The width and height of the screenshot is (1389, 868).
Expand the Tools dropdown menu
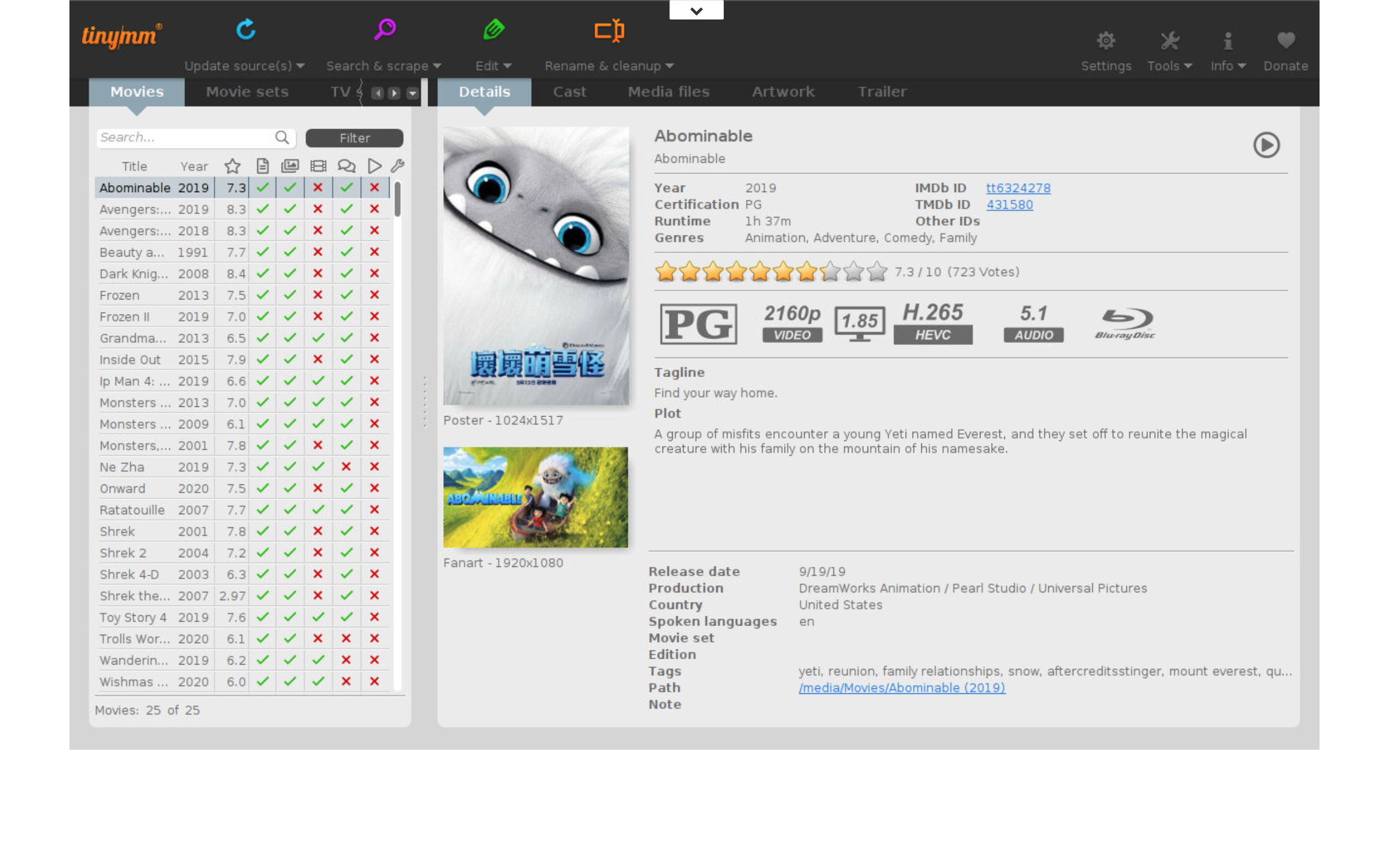(1169, 66)
